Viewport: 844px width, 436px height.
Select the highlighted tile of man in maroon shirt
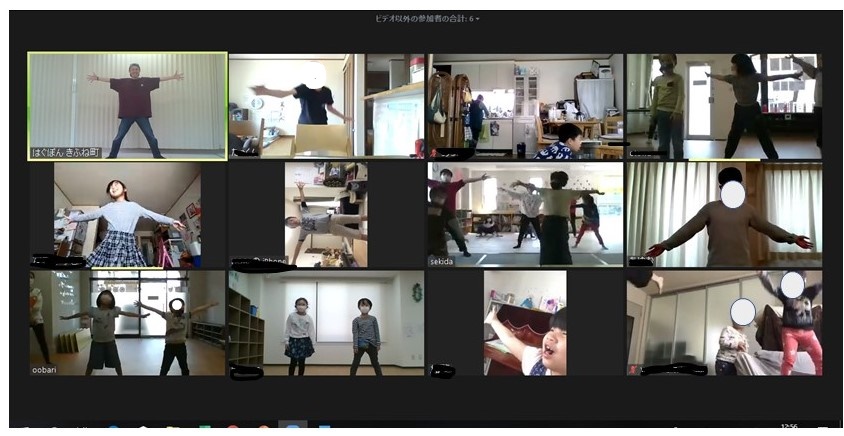[128, 106]
